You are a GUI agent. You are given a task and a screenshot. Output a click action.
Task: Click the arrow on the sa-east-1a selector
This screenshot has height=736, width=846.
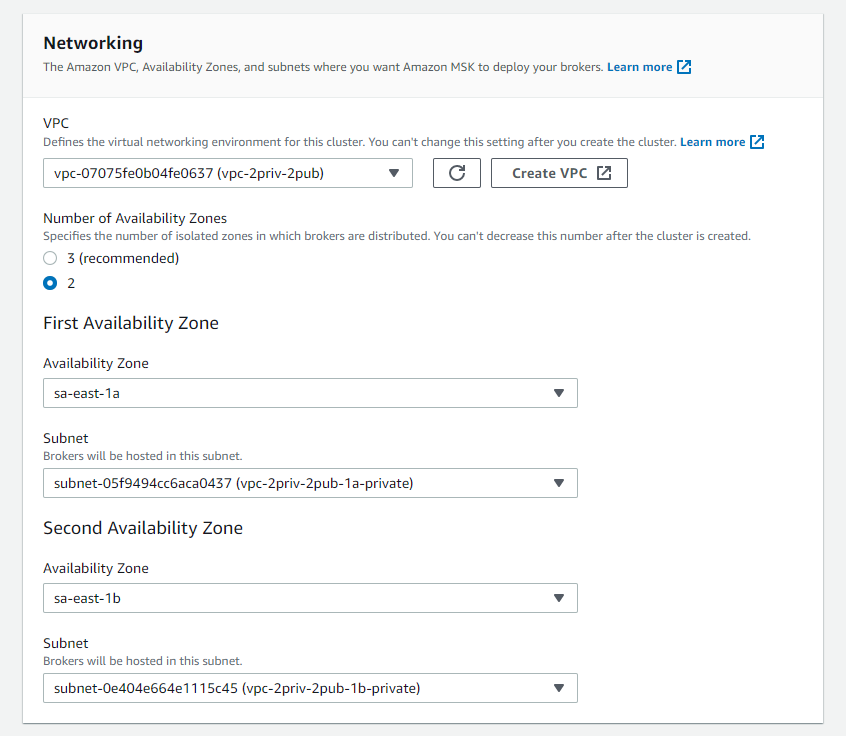[x=559, y=393]
